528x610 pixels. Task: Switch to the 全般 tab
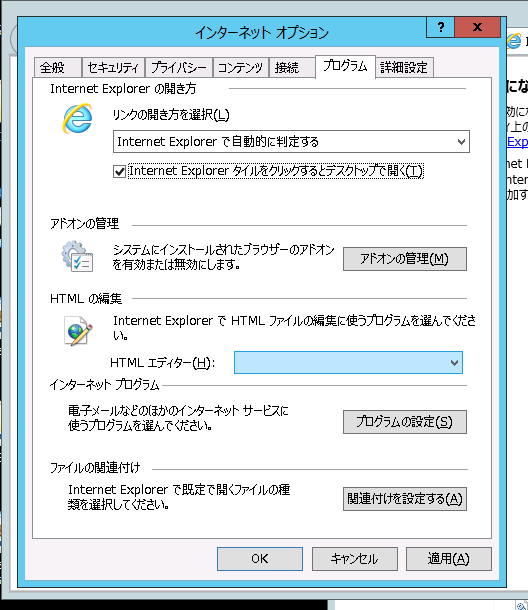tap(58, 68)
